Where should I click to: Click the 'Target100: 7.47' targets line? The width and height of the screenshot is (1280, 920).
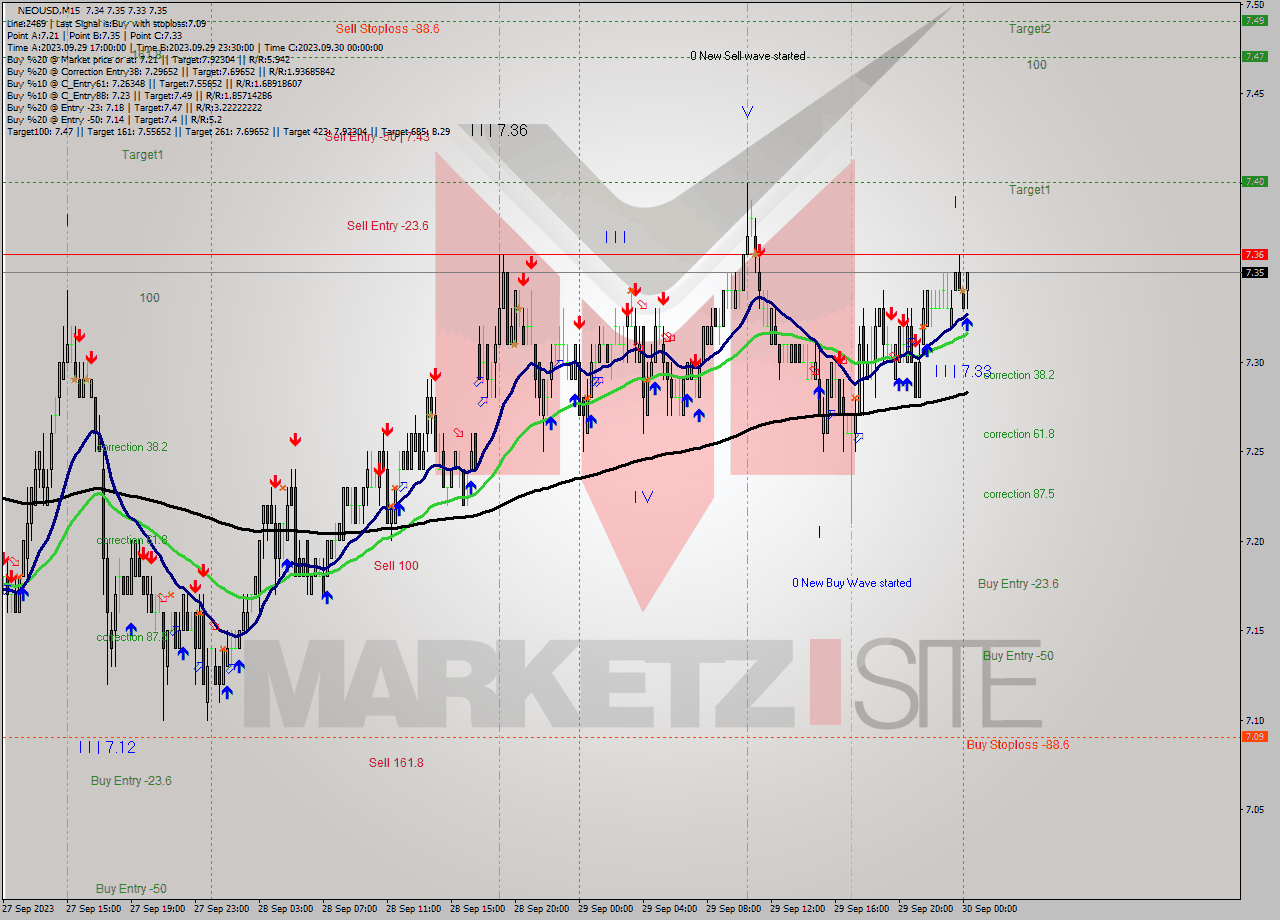tap(228, 131)
